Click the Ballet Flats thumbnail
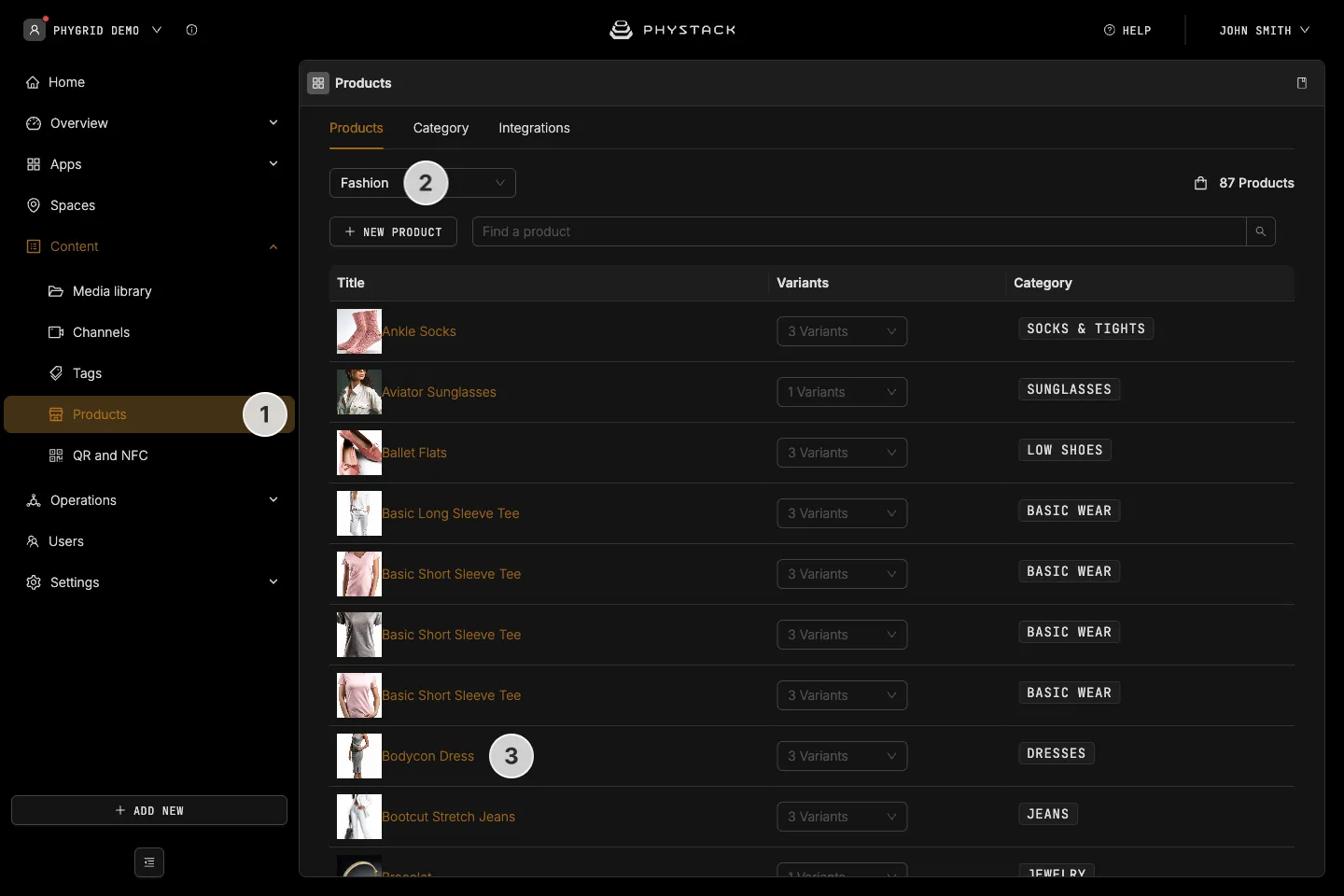 [x=359, y=453]
